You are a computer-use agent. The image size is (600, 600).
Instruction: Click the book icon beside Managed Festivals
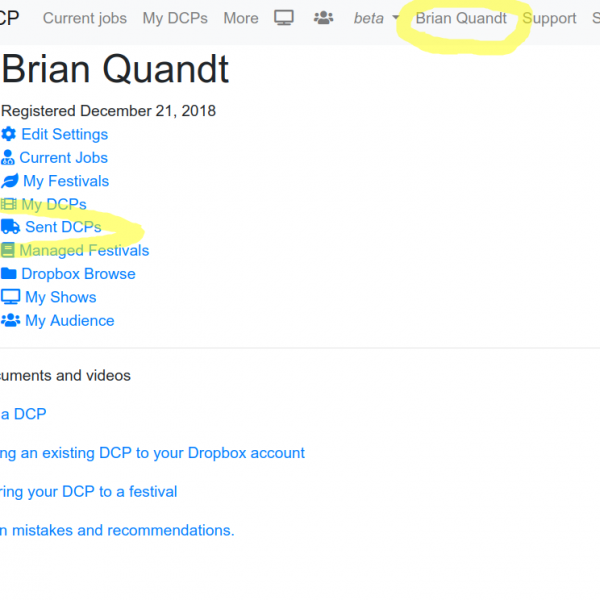(8, 250)
